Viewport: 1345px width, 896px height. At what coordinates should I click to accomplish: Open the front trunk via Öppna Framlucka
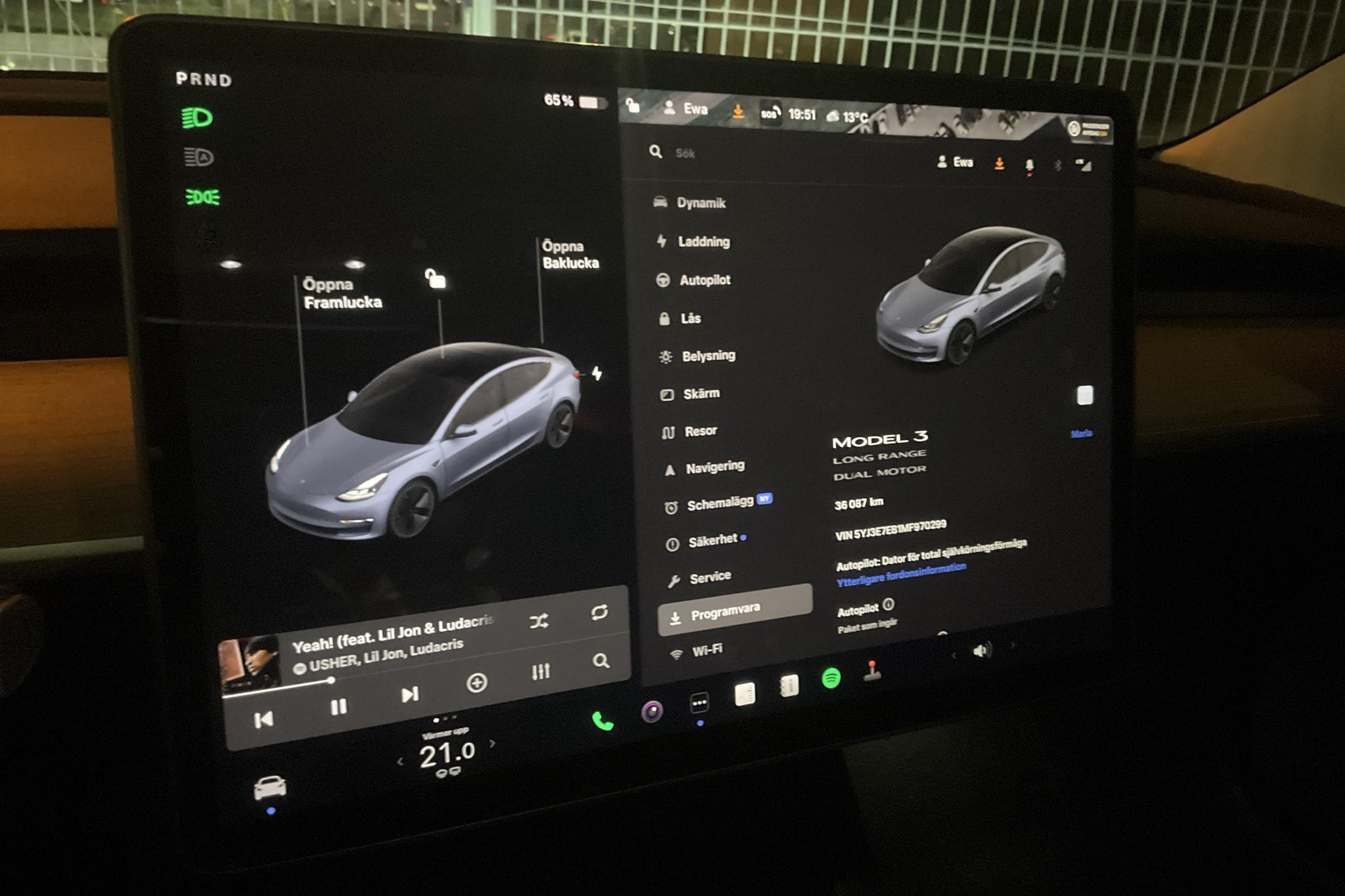tap(342, 293)
